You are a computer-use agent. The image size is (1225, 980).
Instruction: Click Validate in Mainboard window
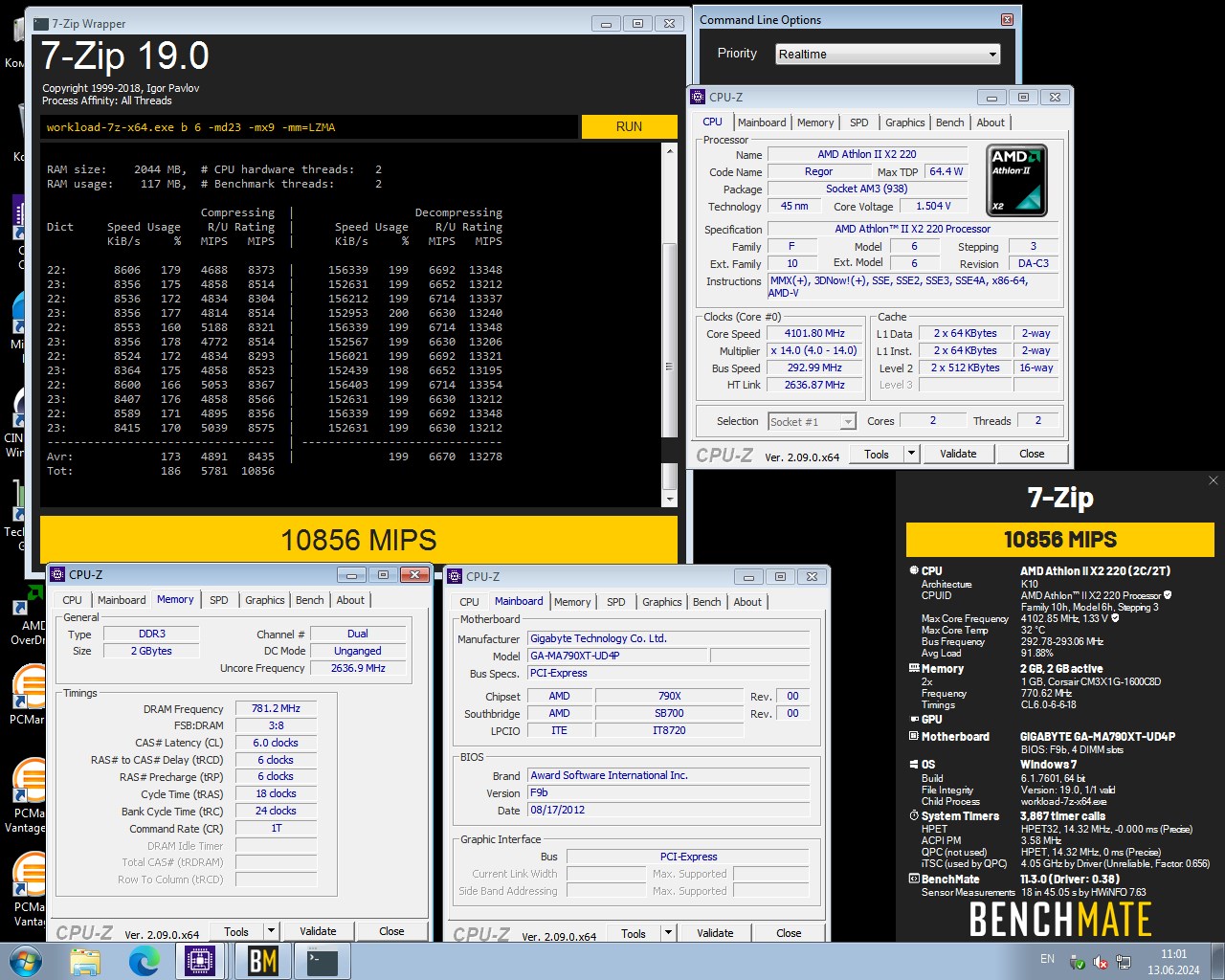point(715,933)
